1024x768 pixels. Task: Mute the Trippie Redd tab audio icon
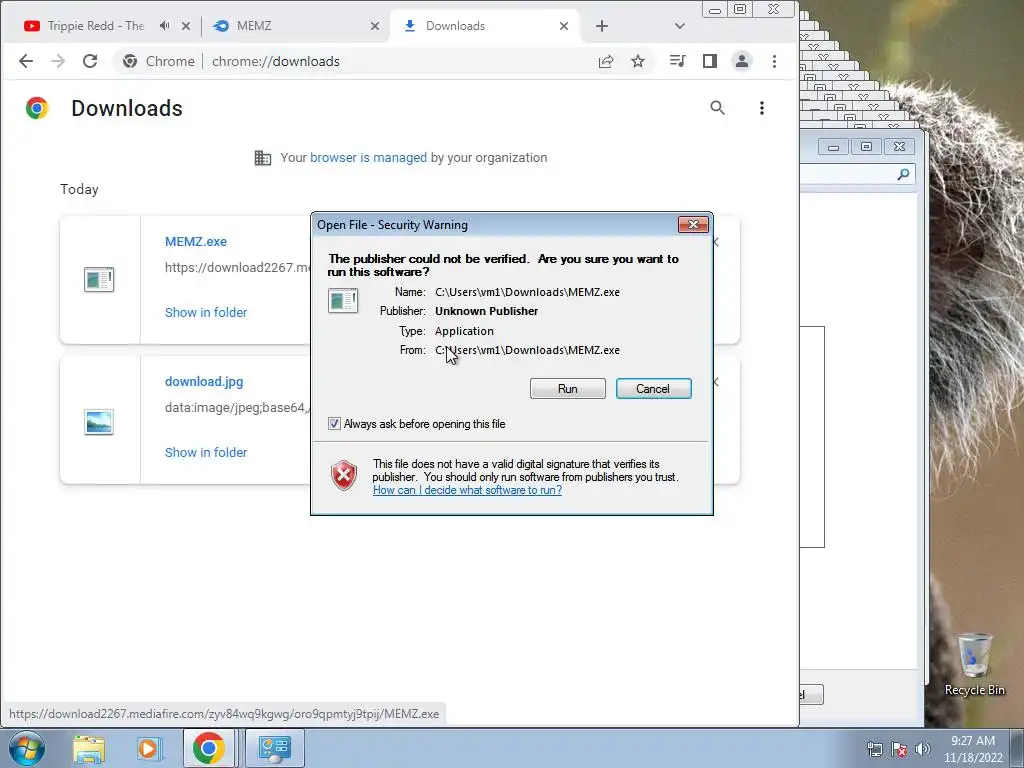[165, 26]
